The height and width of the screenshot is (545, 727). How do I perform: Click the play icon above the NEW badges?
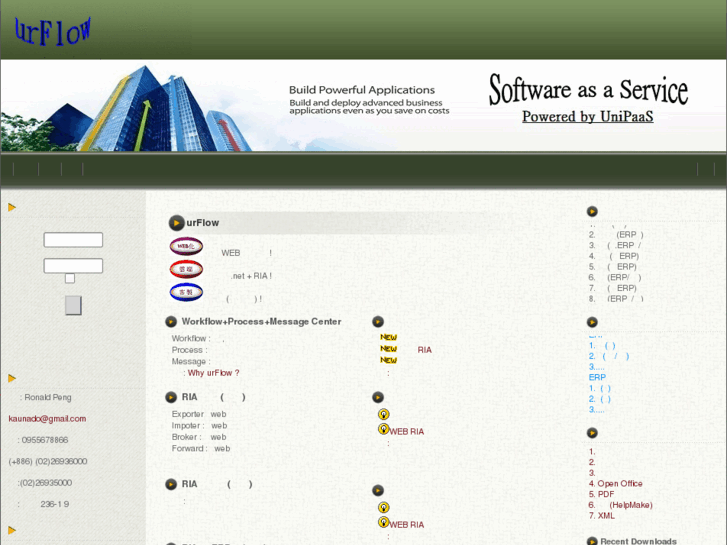(378, 321)
